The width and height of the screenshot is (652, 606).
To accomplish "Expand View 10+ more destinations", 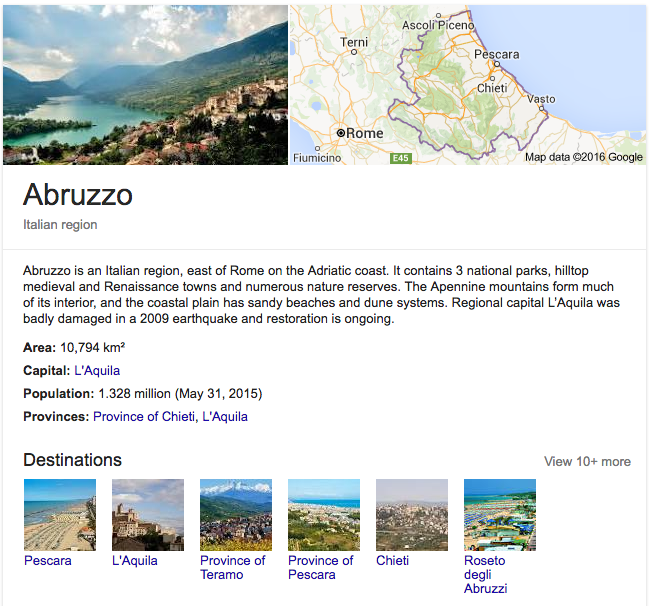I will point(587,461).
